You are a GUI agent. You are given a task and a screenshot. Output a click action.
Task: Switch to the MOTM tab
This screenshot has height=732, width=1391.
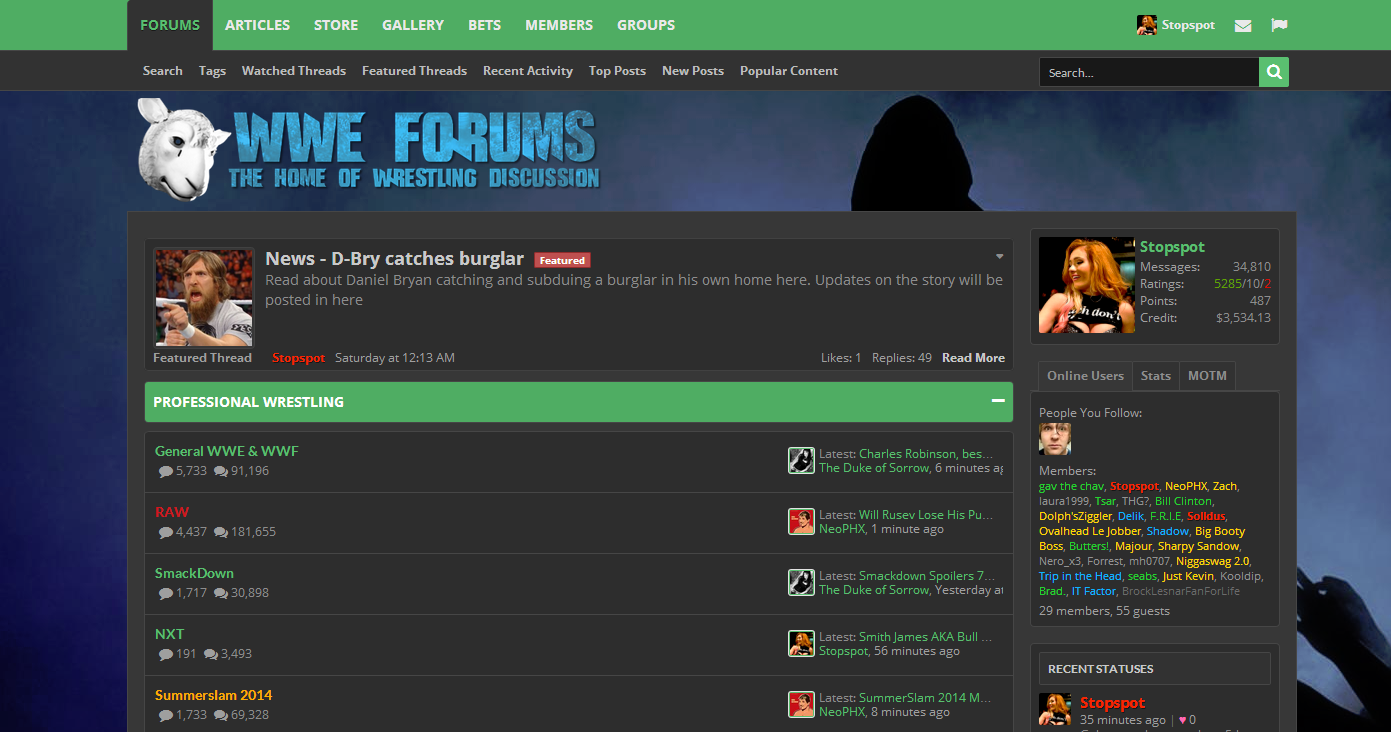(x=1207, y=376)
